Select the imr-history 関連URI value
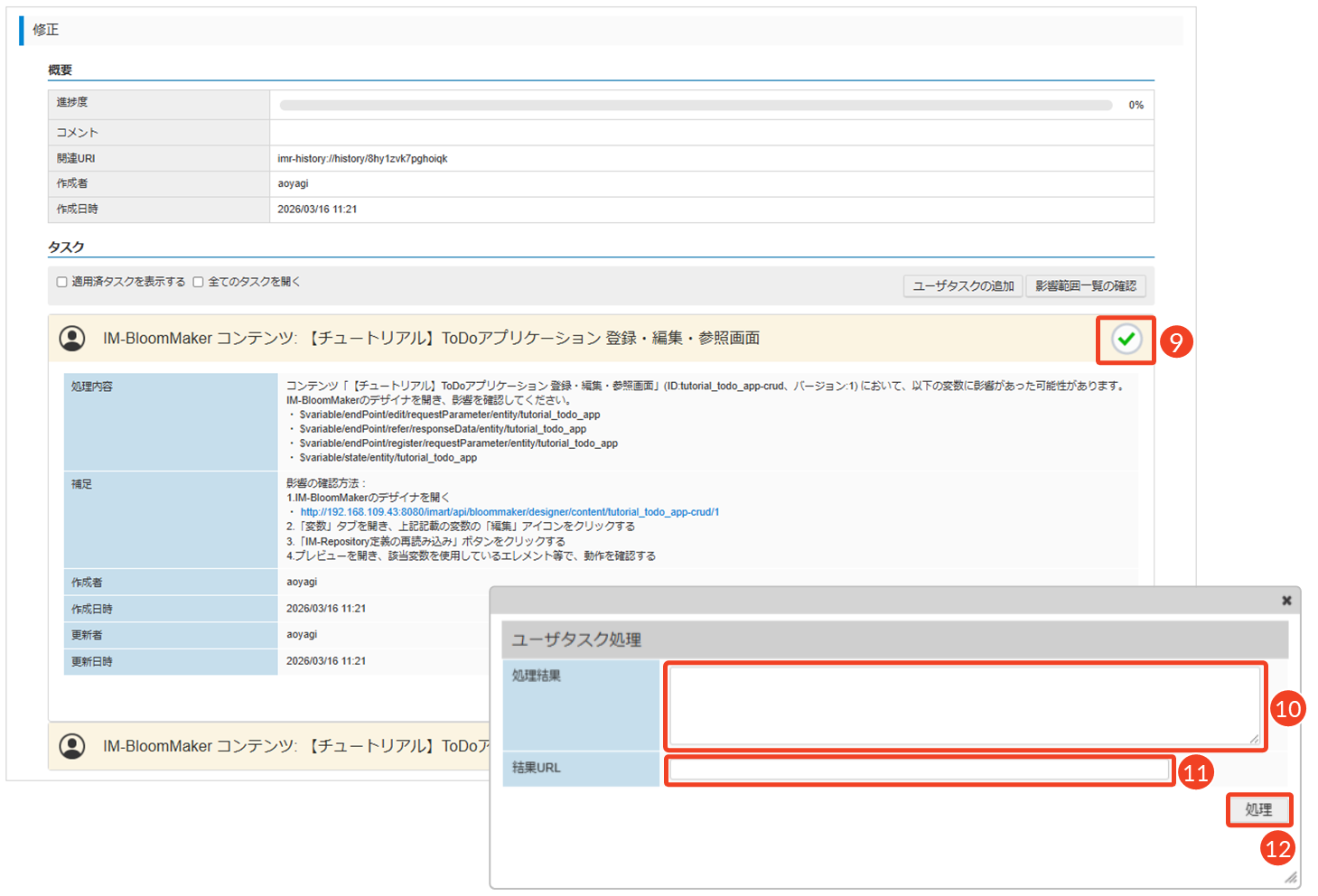Image resolution: width=1318 pixels, height=896 pixels. 362,159
